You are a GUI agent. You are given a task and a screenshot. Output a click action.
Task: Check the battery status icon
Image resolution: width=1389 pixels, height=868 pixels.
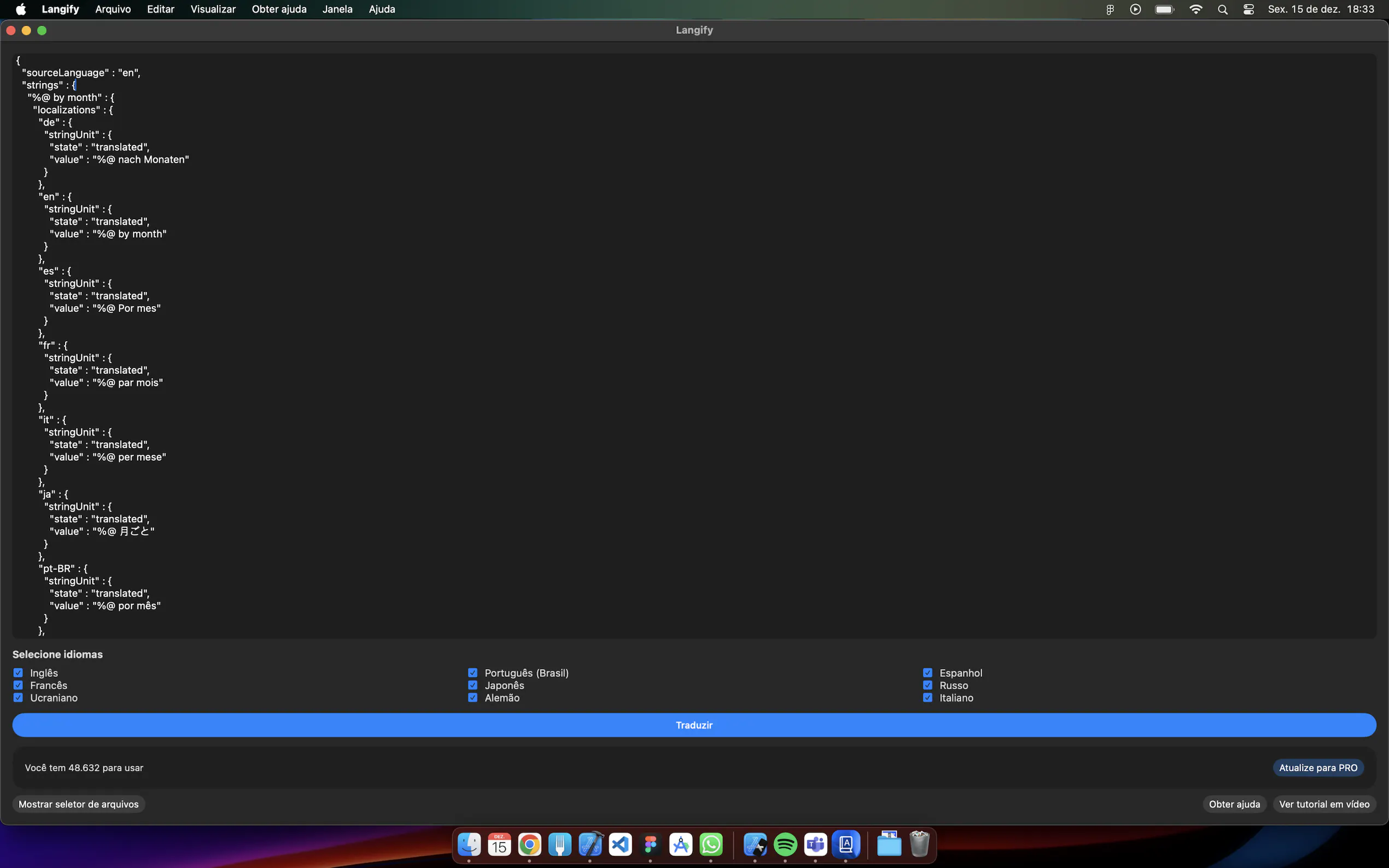[1165, 9]
